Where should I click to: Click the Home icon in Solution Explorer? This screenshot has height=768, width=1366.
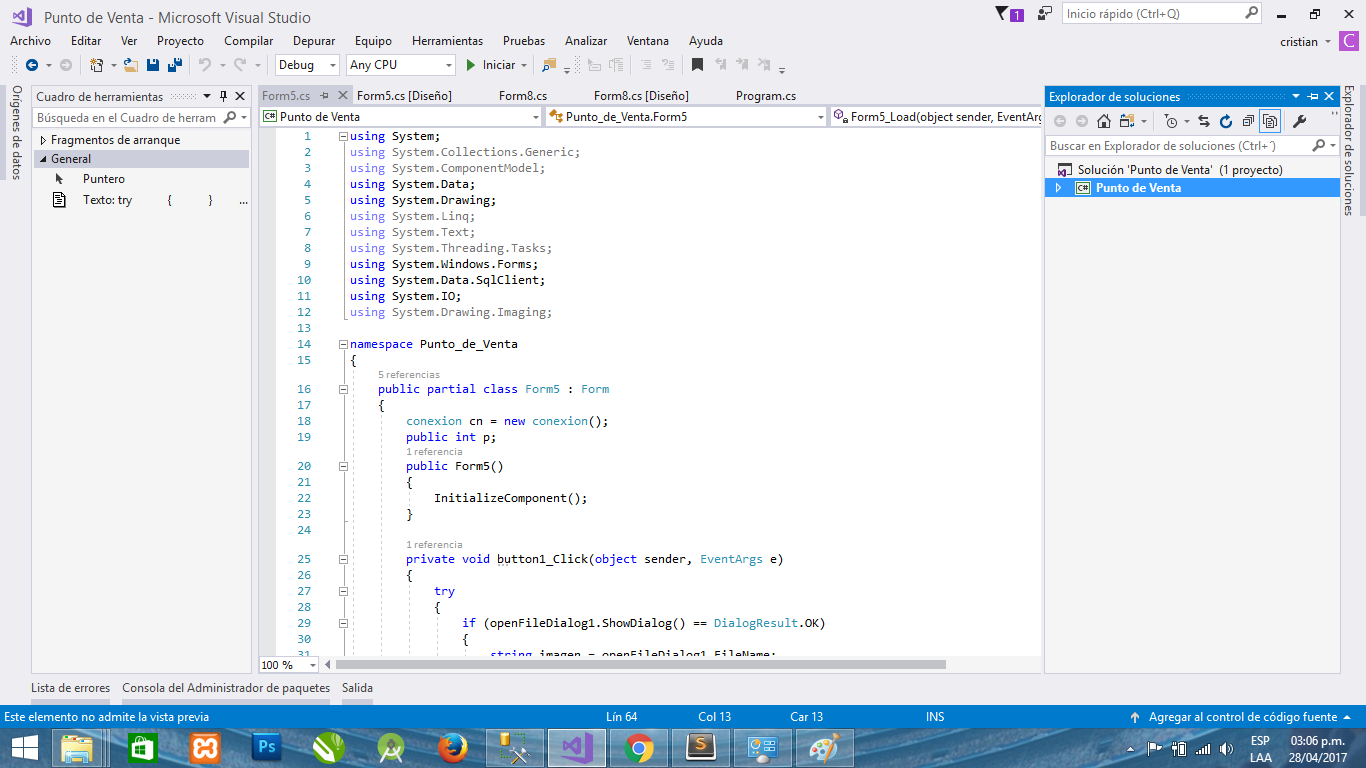click(x=1103, y=121)
